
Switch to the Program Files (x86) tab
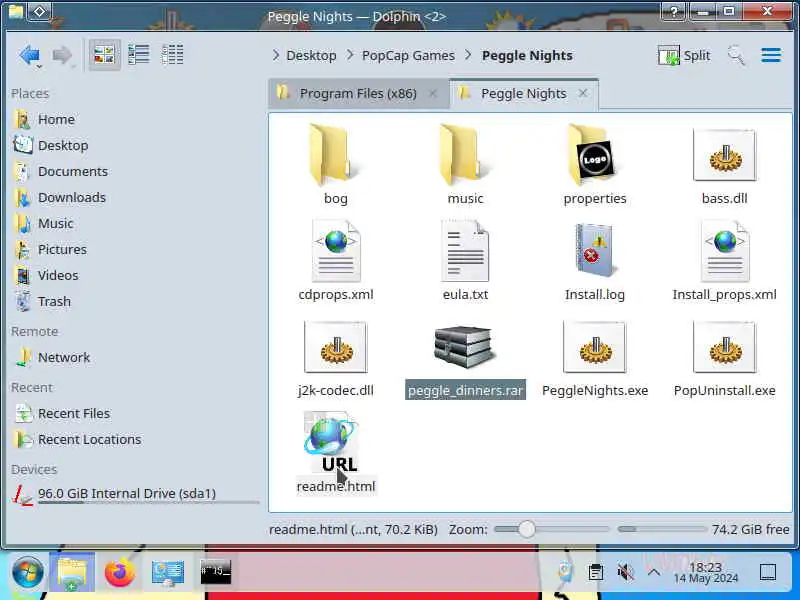coord(358,94)
